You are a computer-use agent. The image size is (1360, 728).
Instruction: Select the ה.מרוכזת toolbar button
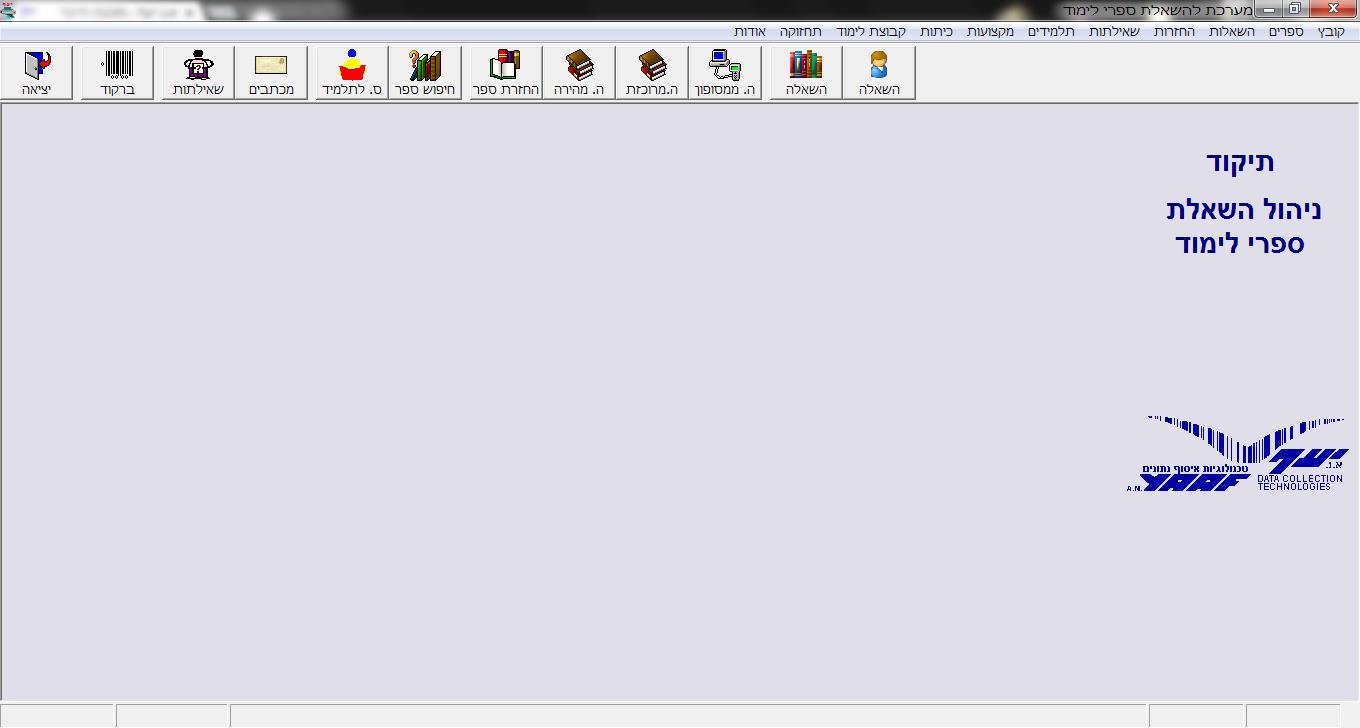tap(652, 73)
